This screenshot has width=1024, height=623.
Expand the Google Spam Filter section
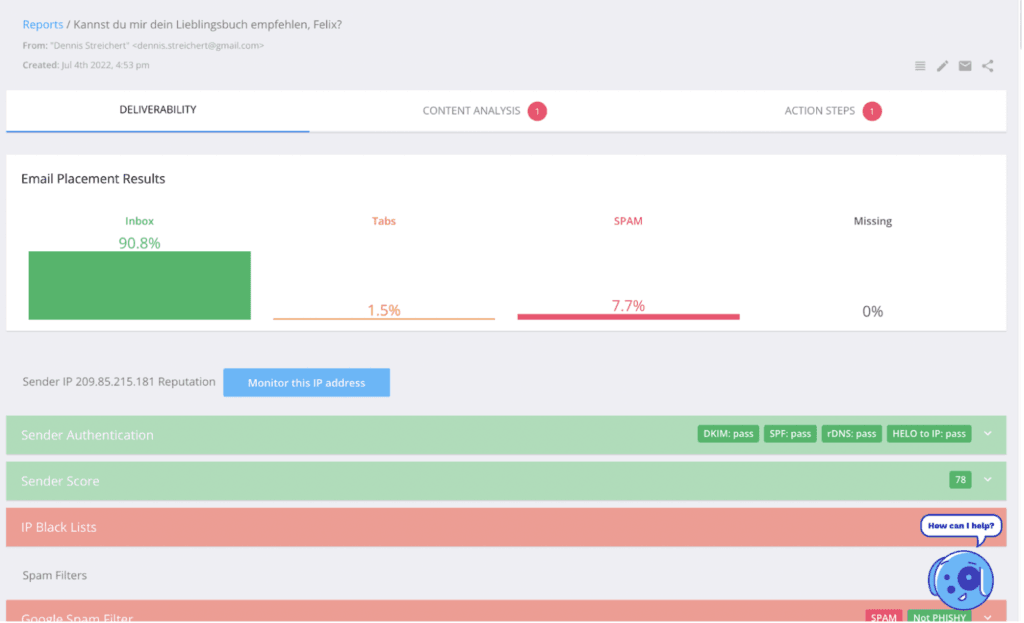tap(987, 617)
